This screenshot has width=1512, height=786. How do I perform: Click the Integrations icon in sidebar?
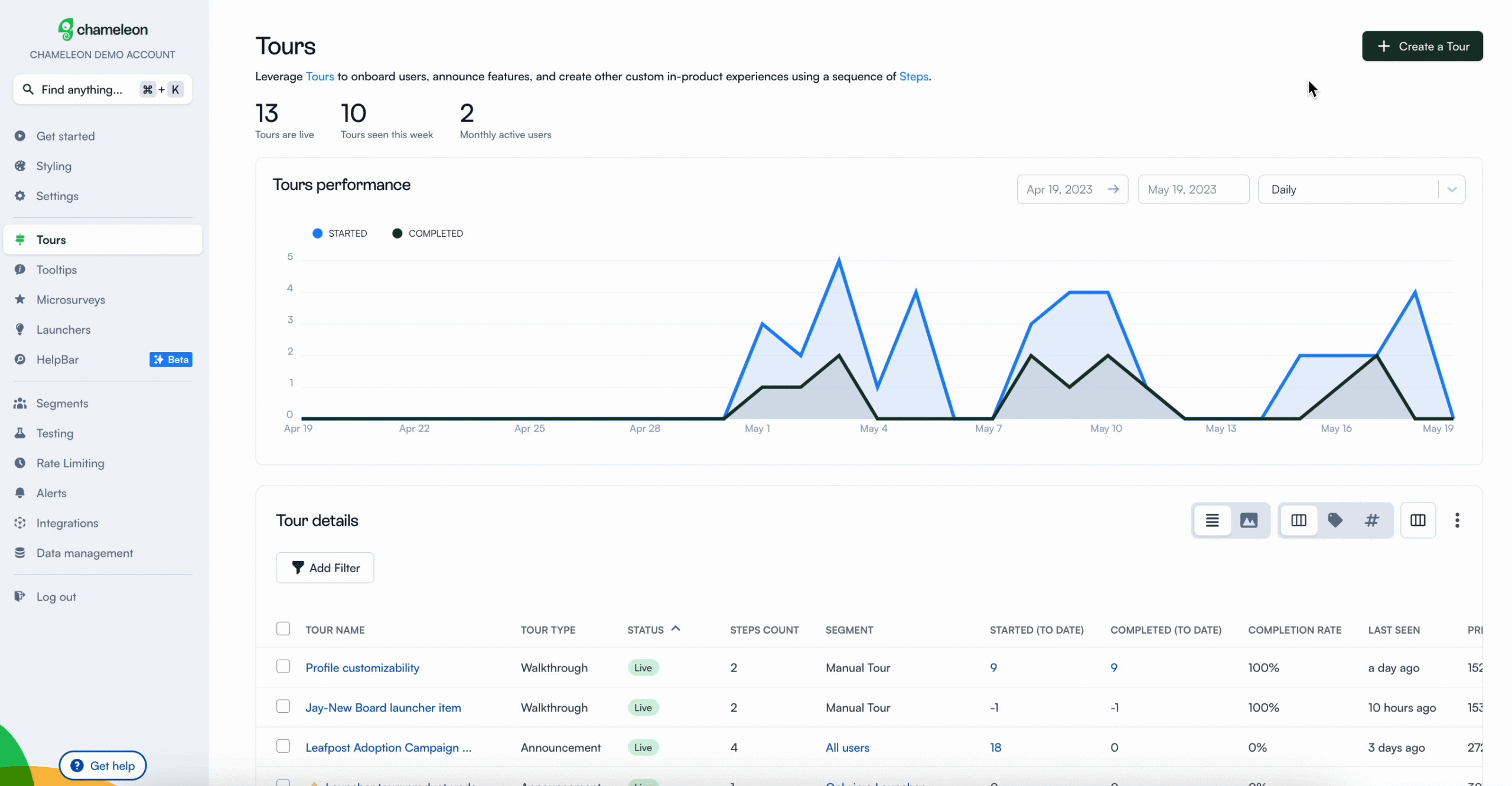pos(20,523)
